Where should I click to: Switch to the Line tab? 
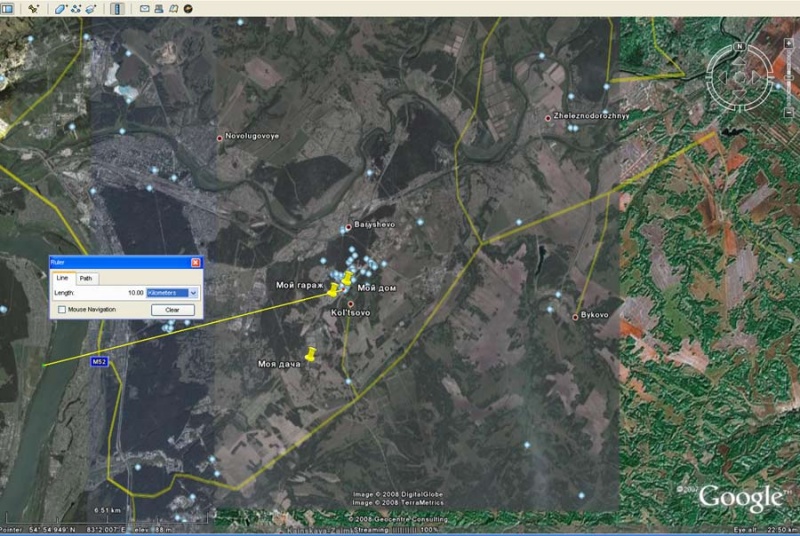coord(62,278)
